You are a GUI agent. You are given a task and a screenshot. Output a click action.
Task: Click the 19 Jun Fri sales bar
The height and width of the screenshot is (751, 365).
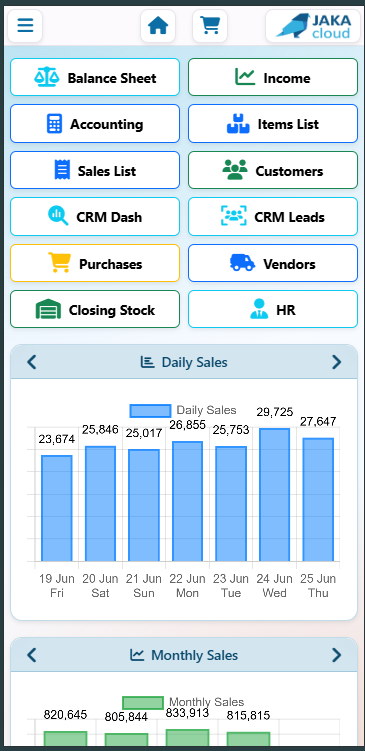[57, 508]
